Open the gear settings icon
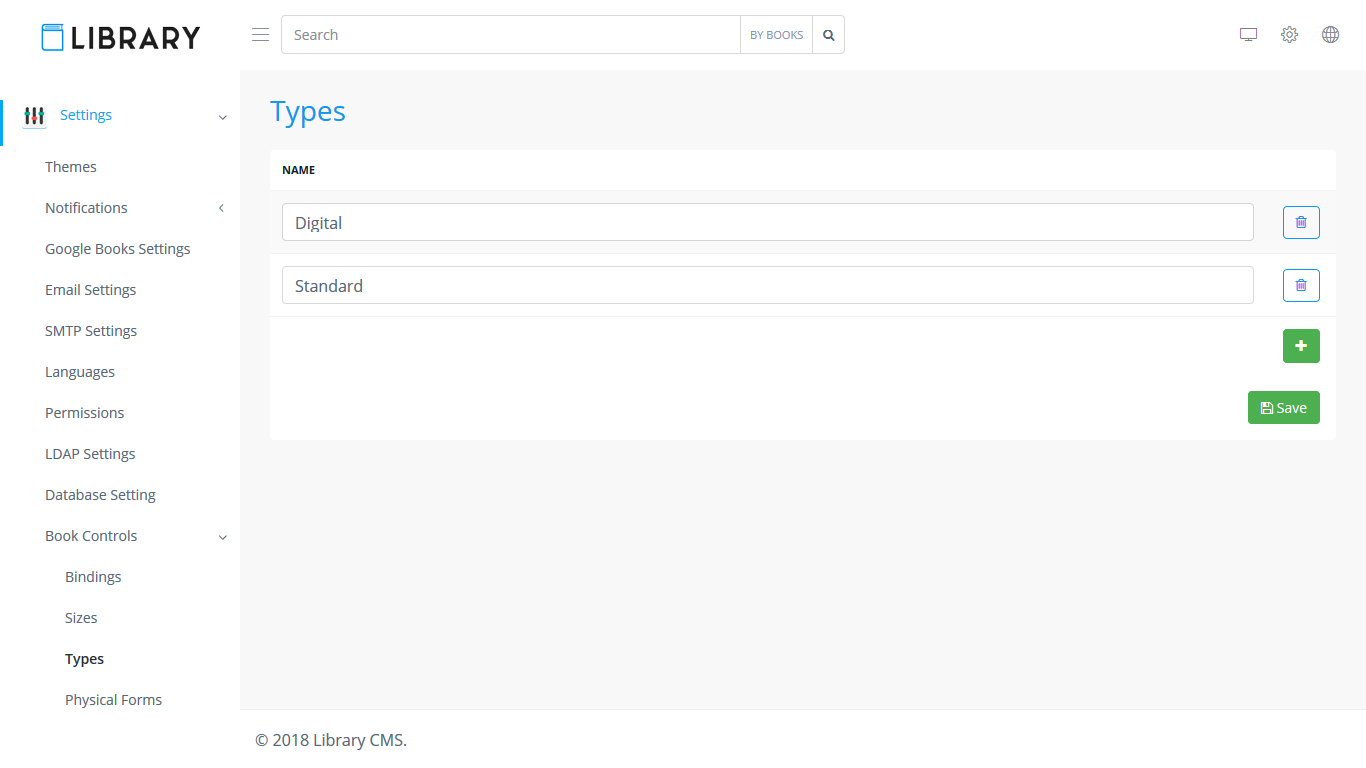 [x=1289, y=35]
